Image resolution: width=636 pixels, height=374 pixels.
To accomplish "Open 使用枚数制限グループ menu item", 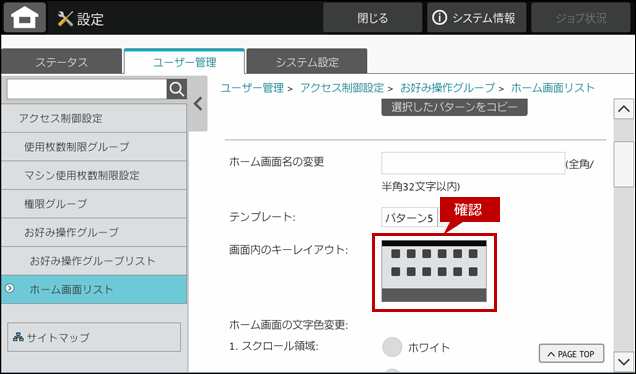I will pyautogui.click(x=94, y=147).
